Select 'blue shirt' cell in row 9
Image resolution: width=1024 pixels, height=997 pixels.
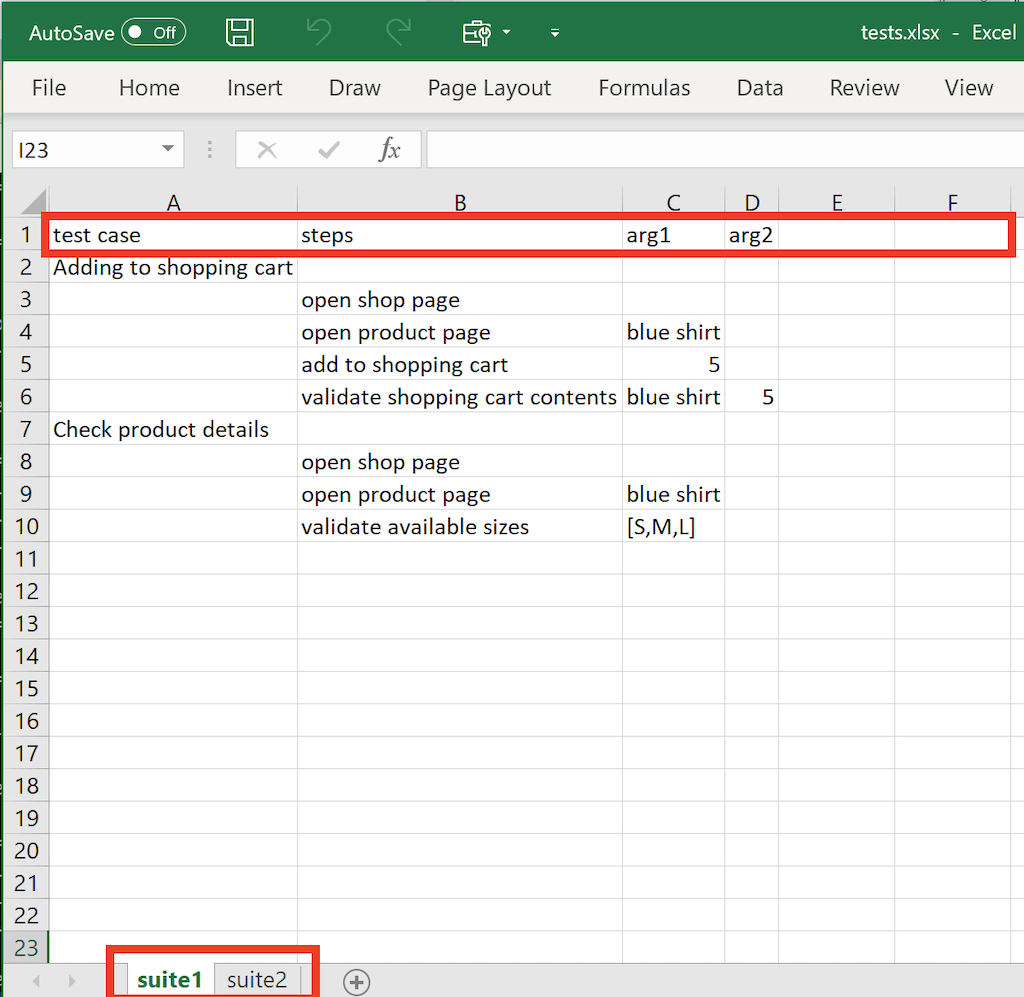pos(673,494)
